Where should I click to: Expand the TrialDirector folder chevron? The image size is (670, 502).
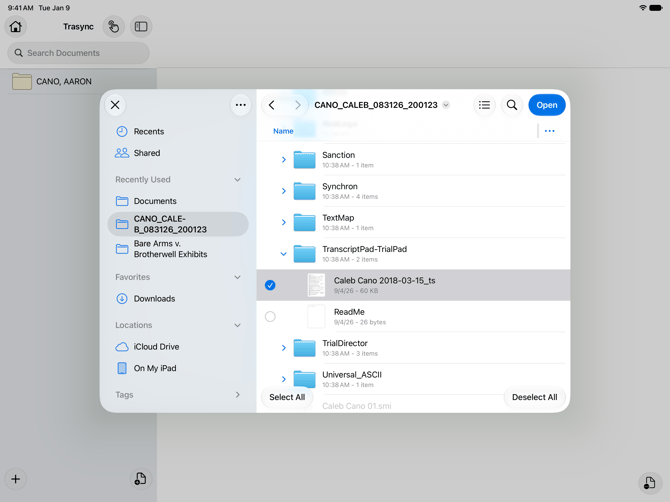tap(284, 348)
